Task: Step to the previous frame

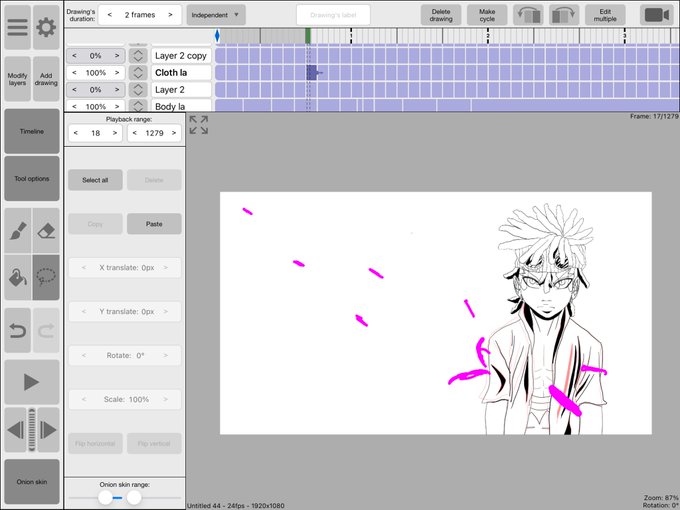Action: click(16, 430)
